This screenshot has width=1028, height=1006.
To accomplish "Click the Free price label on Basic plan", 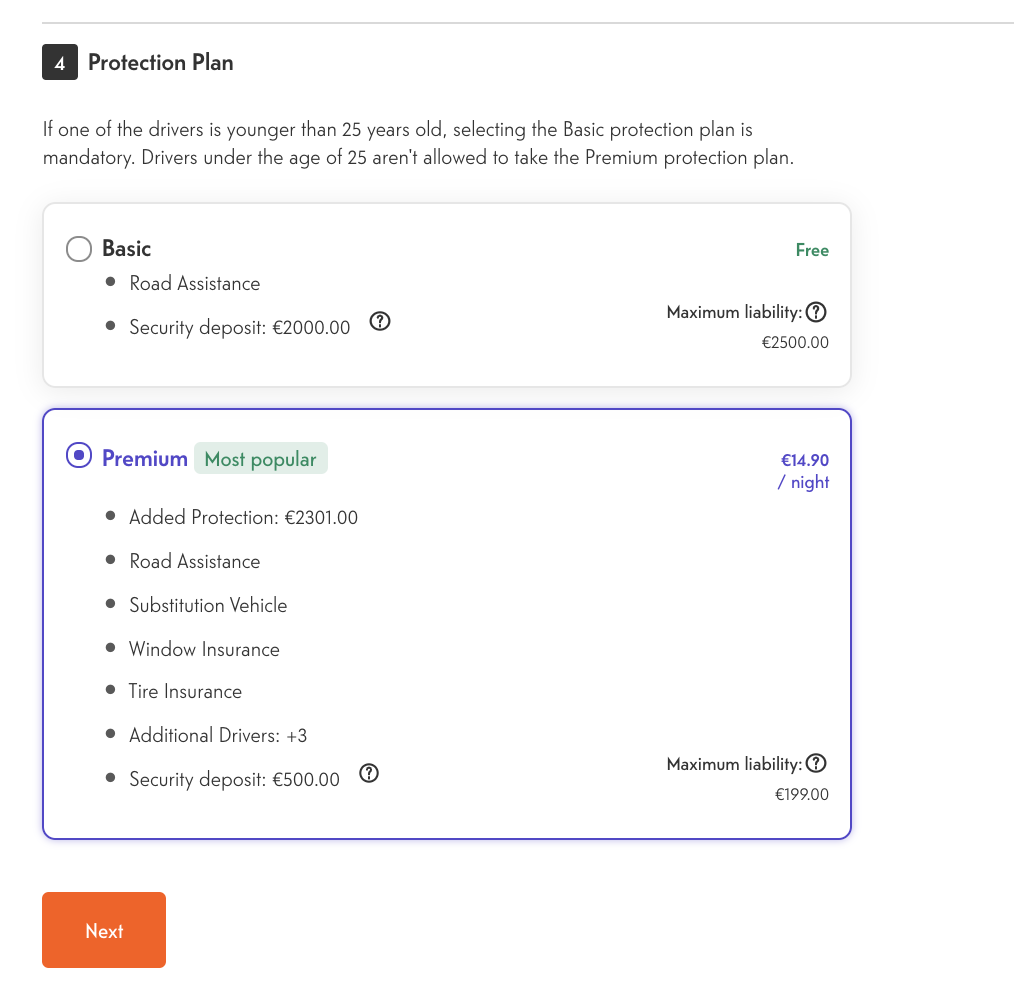I will pyautogui.click(x=811, y=250).
